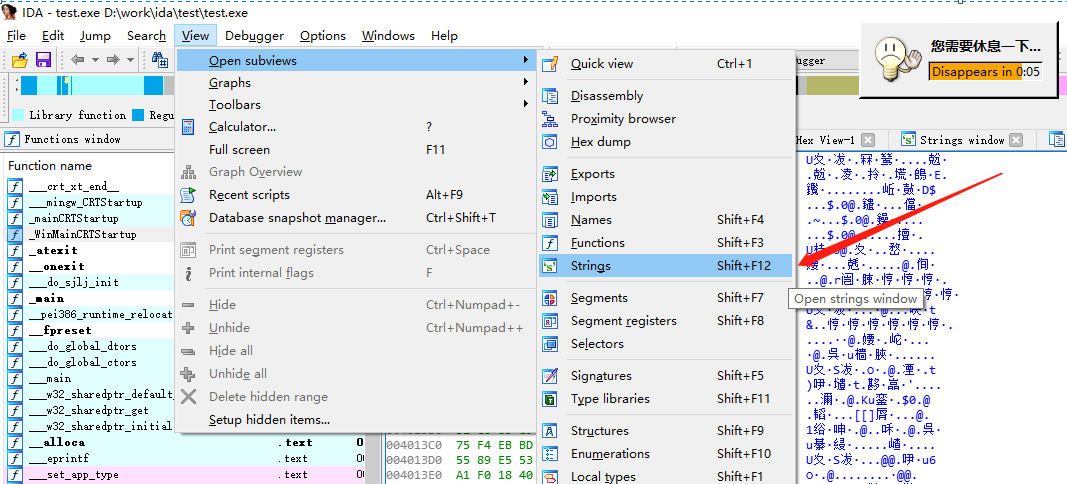Open the Disassembly subview
This screenshot has width=1067, height=484.
point(666,96)
